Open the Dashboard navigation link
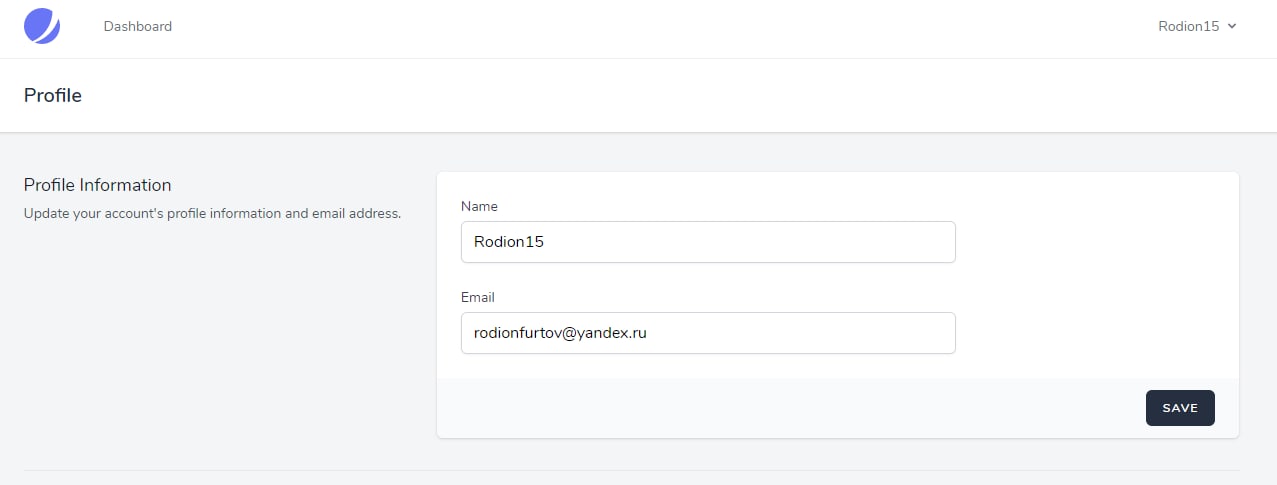The width and height of the screenshot is (1277, 485). pos(138,27)
